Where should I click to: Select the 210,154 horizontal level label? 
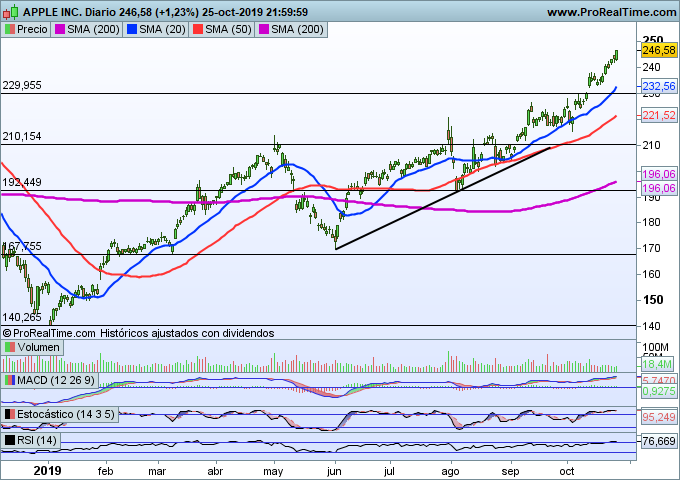22,137
